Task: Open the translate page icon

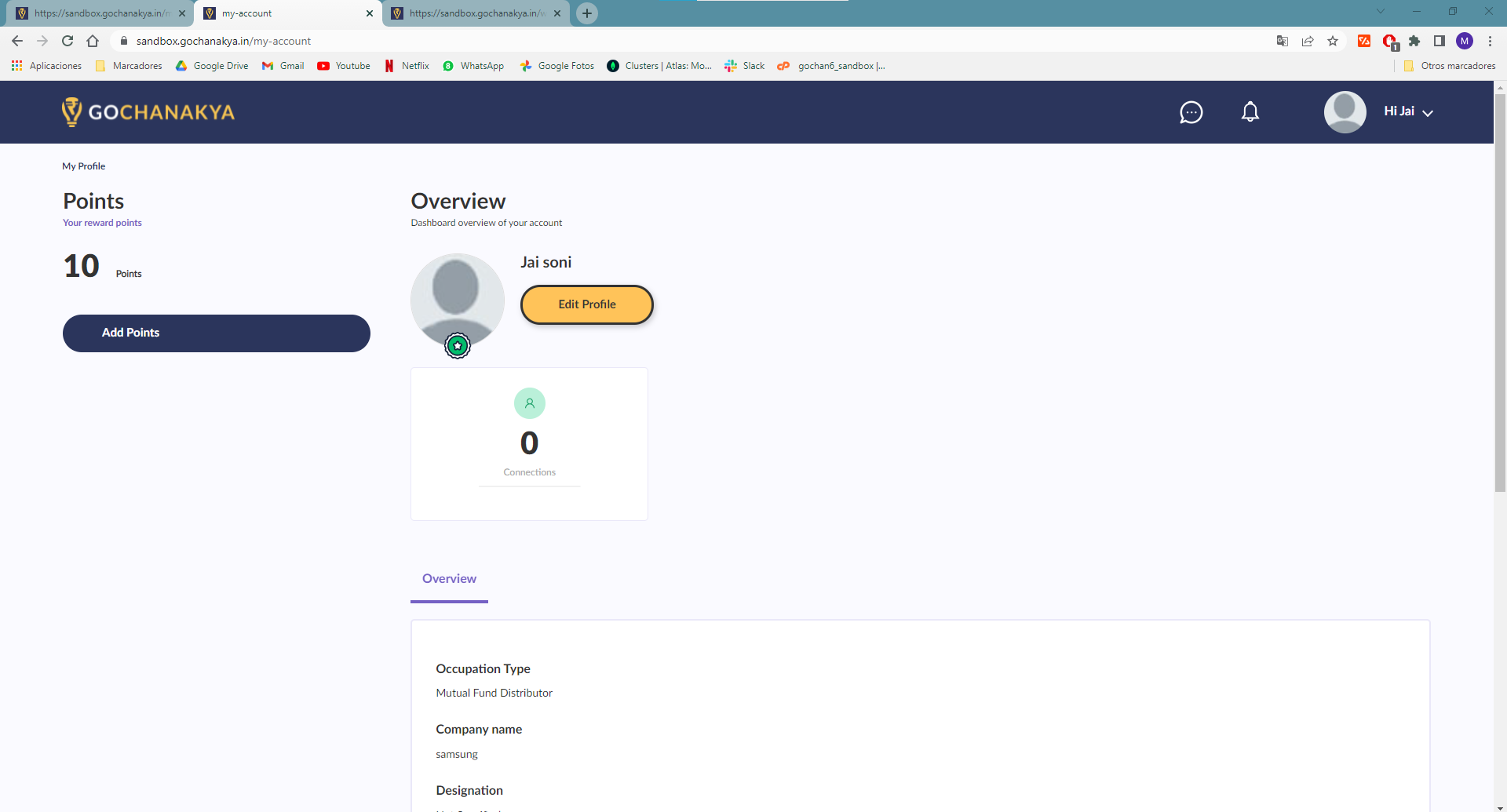Action: 1283,41
